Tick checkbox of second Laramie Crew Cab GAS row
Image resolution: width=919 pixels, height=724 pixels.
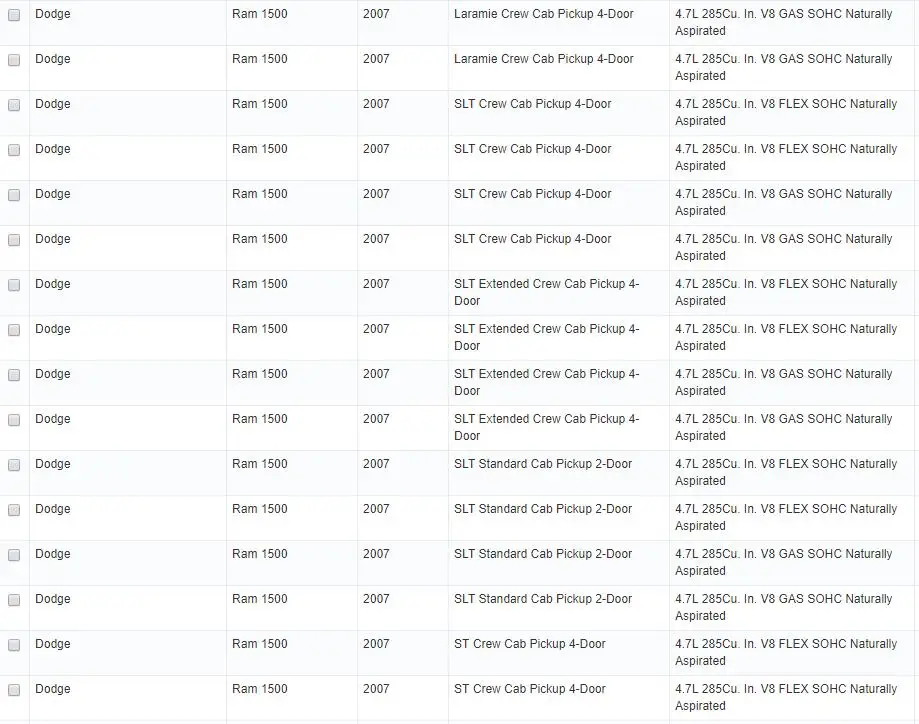click(x=14, y=60)
